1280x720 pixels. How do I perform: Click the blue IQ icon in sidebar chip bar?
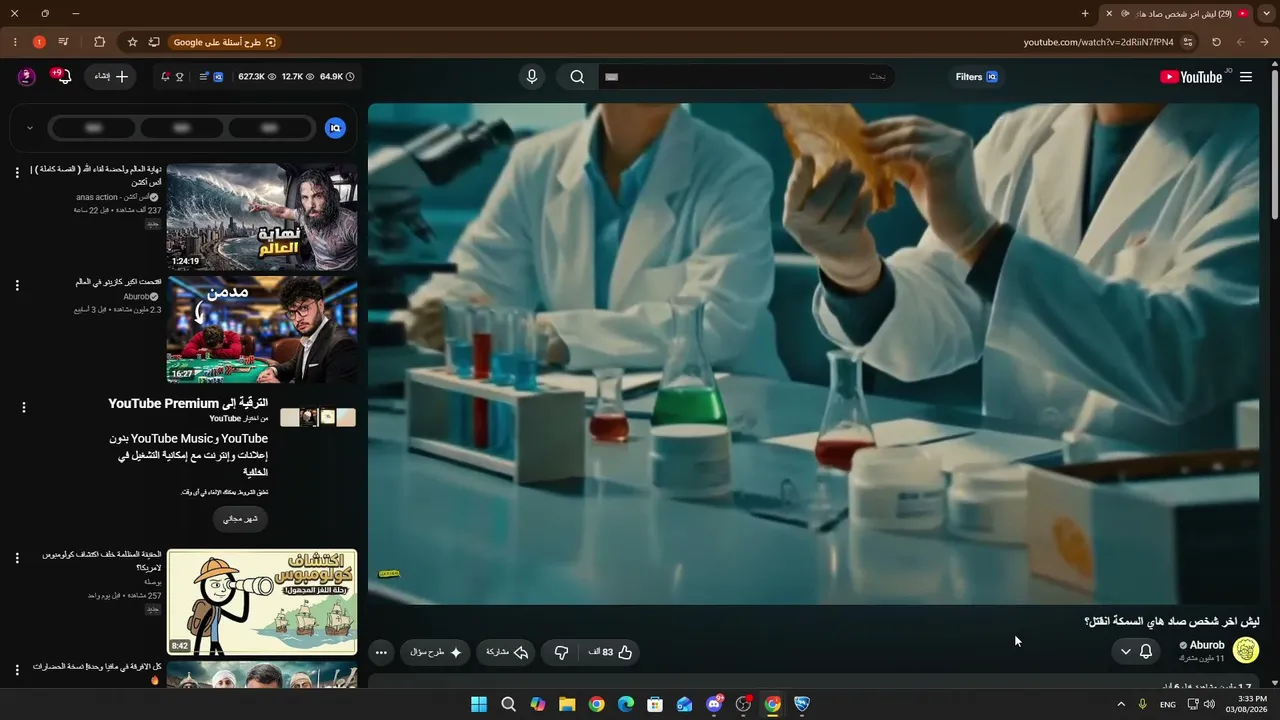click(336, 128)
